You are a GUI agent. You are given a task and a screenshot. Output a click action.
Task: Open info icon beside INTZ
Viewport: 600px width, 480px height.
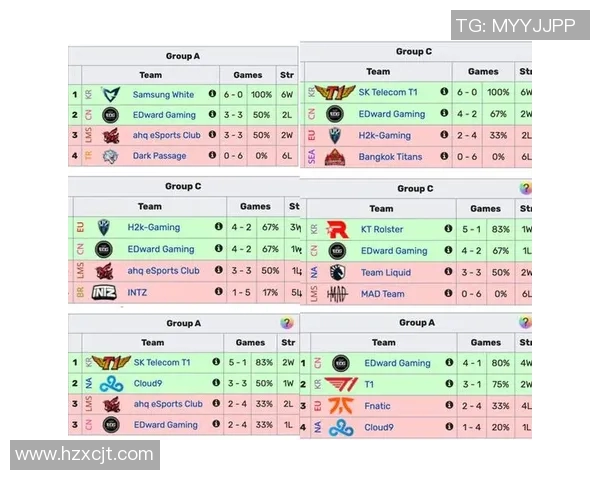click(218, 291)
